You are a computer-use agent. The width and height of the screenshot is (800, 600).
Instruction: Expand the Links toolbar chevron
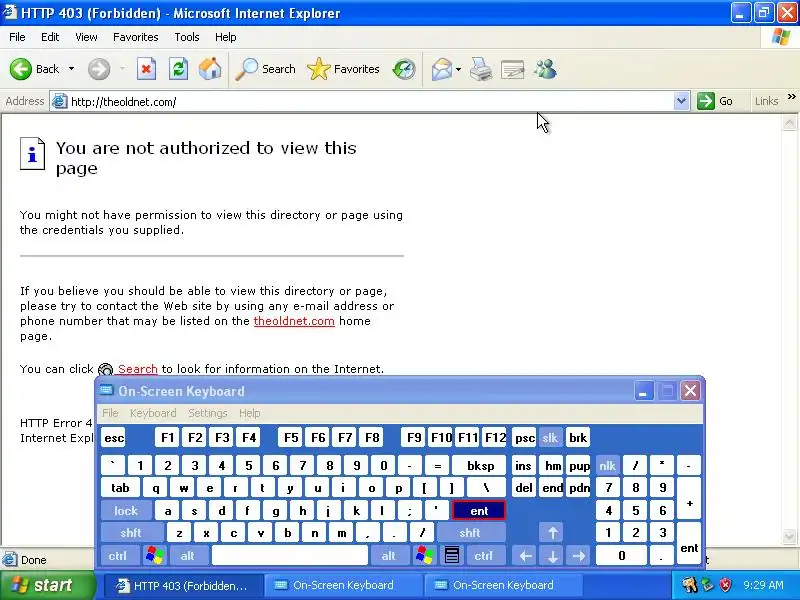[791, 97]
